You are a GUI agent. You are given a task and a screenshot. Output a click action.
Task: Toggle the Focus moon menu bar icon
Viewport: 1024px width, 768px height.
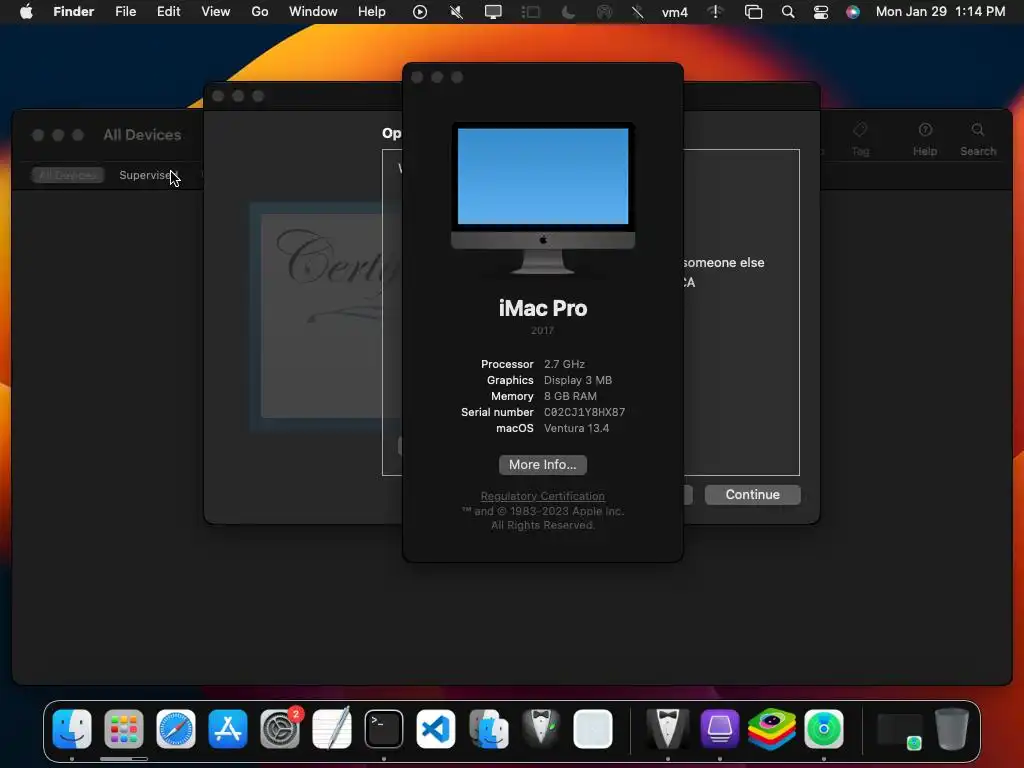coord(568,12)
